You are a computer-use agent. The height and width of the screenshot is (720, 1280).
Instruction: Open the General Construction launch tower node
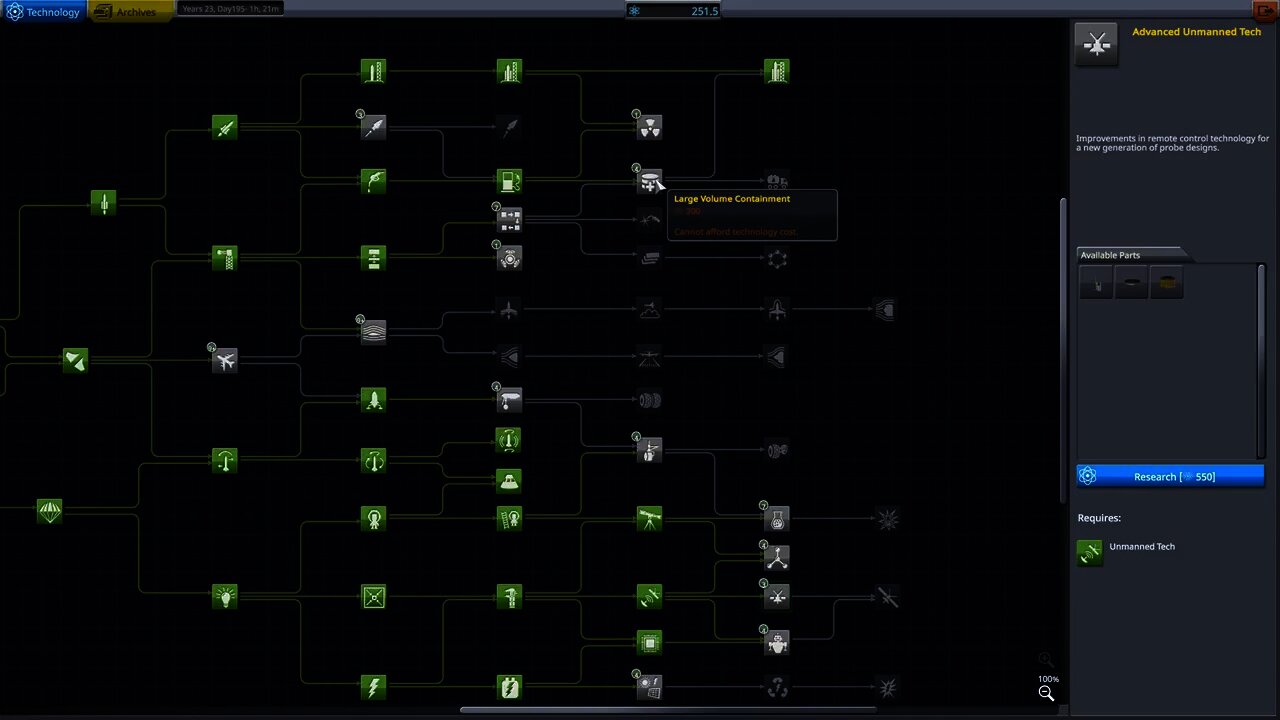225,258
